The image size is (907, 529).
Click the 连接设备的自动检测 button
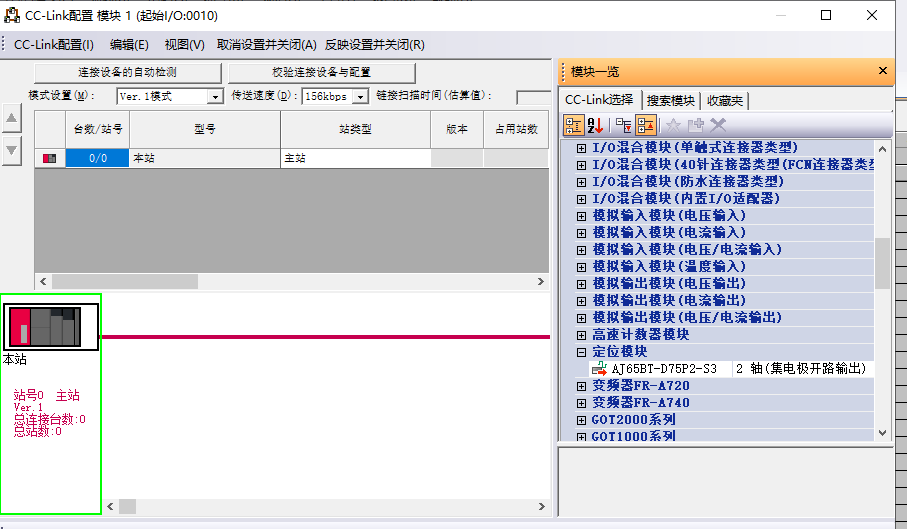(127, 73)
